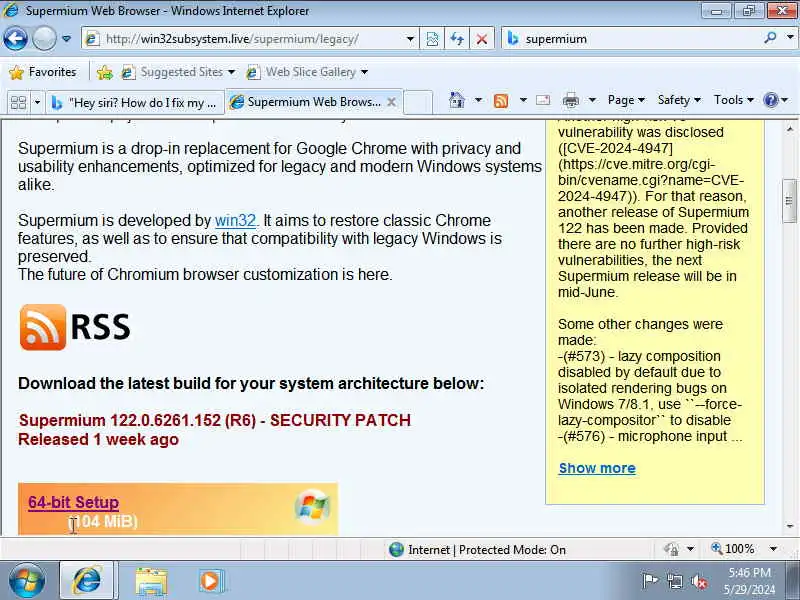
Task: Open the Help question mark menu
Action: 776,100
